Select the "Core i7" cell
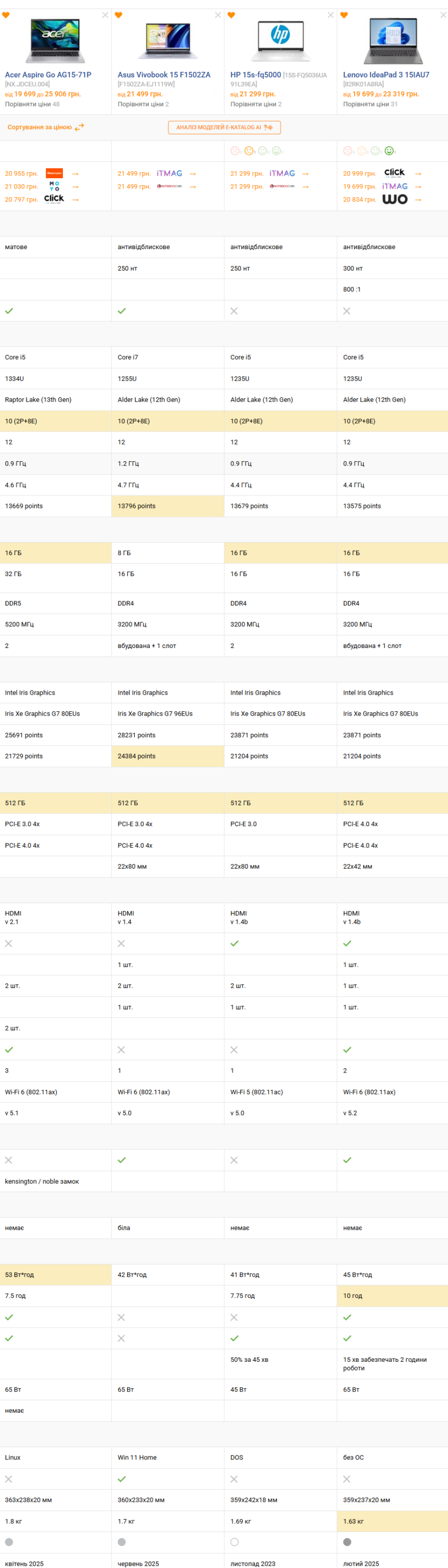The width and height of the screenshot is (448, 1568). (x=168, y=358)
